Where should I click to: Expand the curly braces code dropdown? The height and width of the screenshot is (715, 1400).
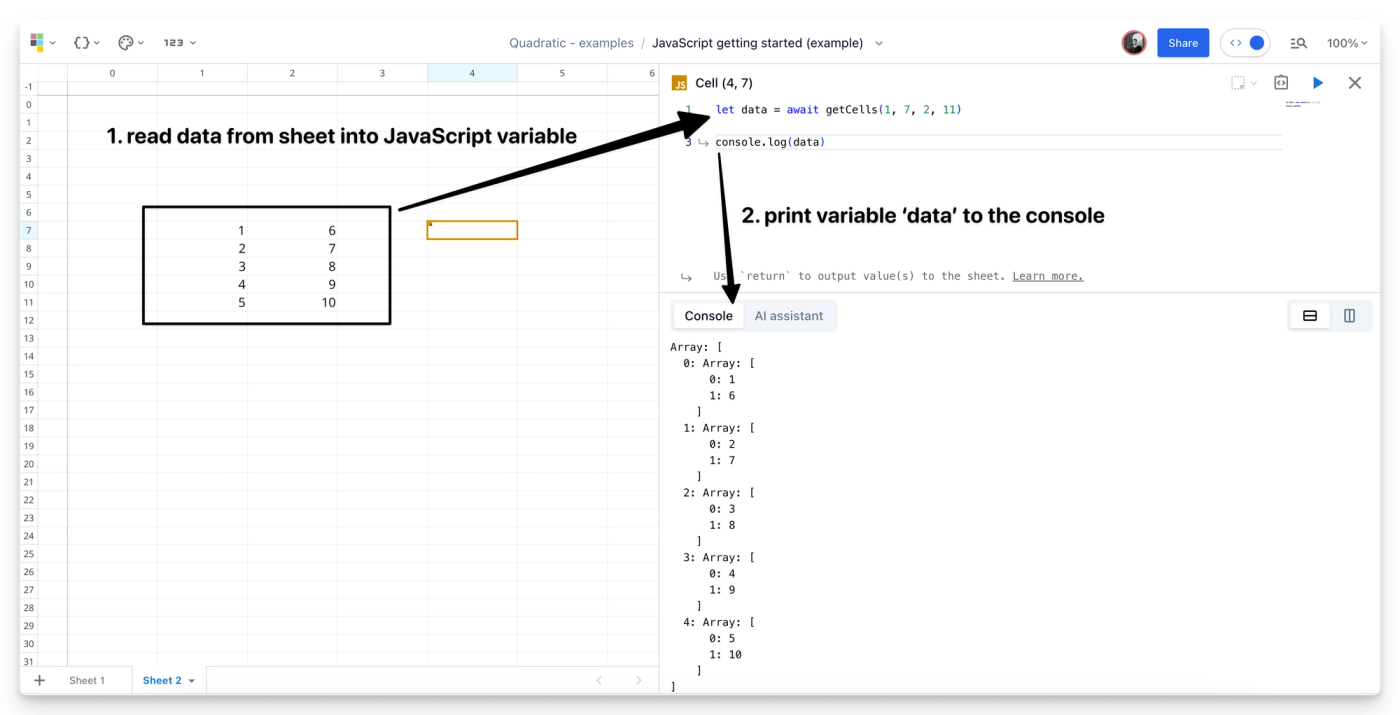[83, 42]
